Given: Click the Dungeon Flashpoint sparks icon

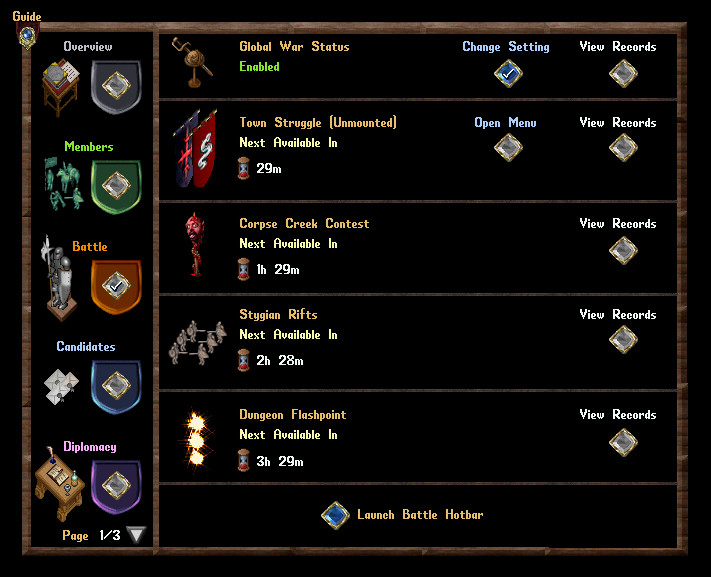Looking at the screenshot, I should [196, 440].
